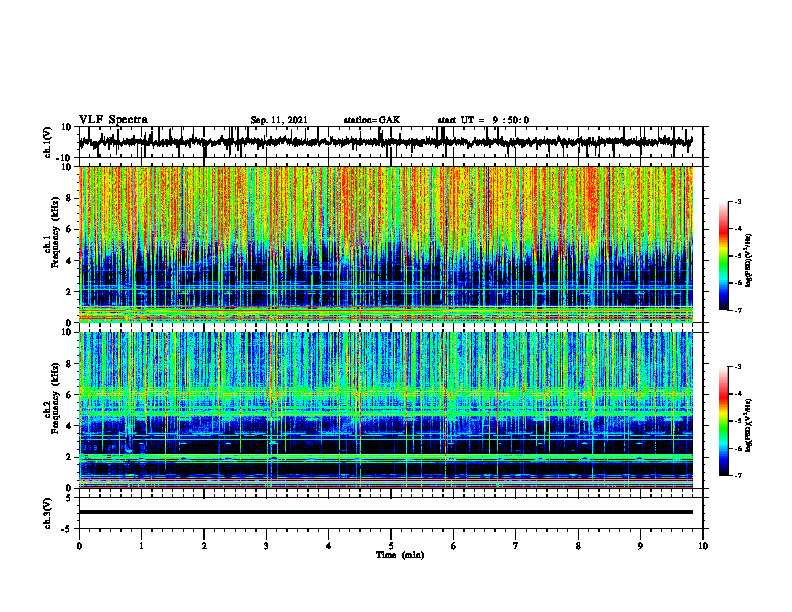Click the final time axis tick label "10"
The width and height of the screenshot is (792, 612).
[703, 546]
